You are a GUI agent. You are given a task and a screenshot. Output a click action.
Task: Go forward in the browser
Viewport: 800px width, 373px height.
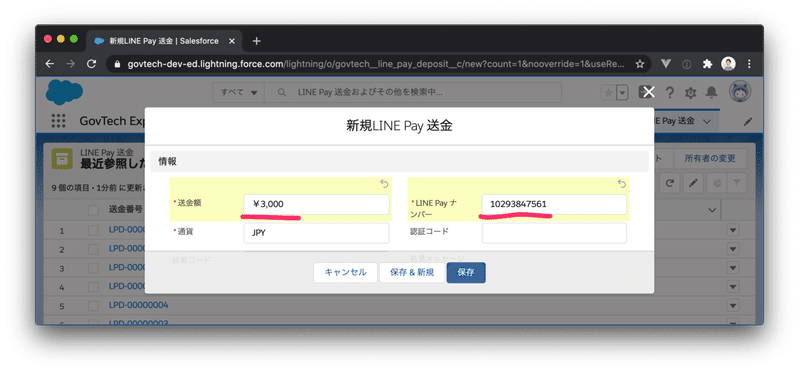point(70,64)
